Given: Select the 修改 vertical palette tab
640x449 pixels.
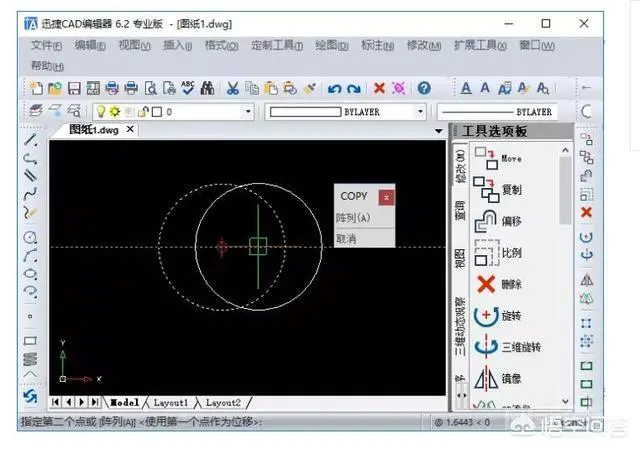Looking at the screenshot, I should click(x=460, y=167).
